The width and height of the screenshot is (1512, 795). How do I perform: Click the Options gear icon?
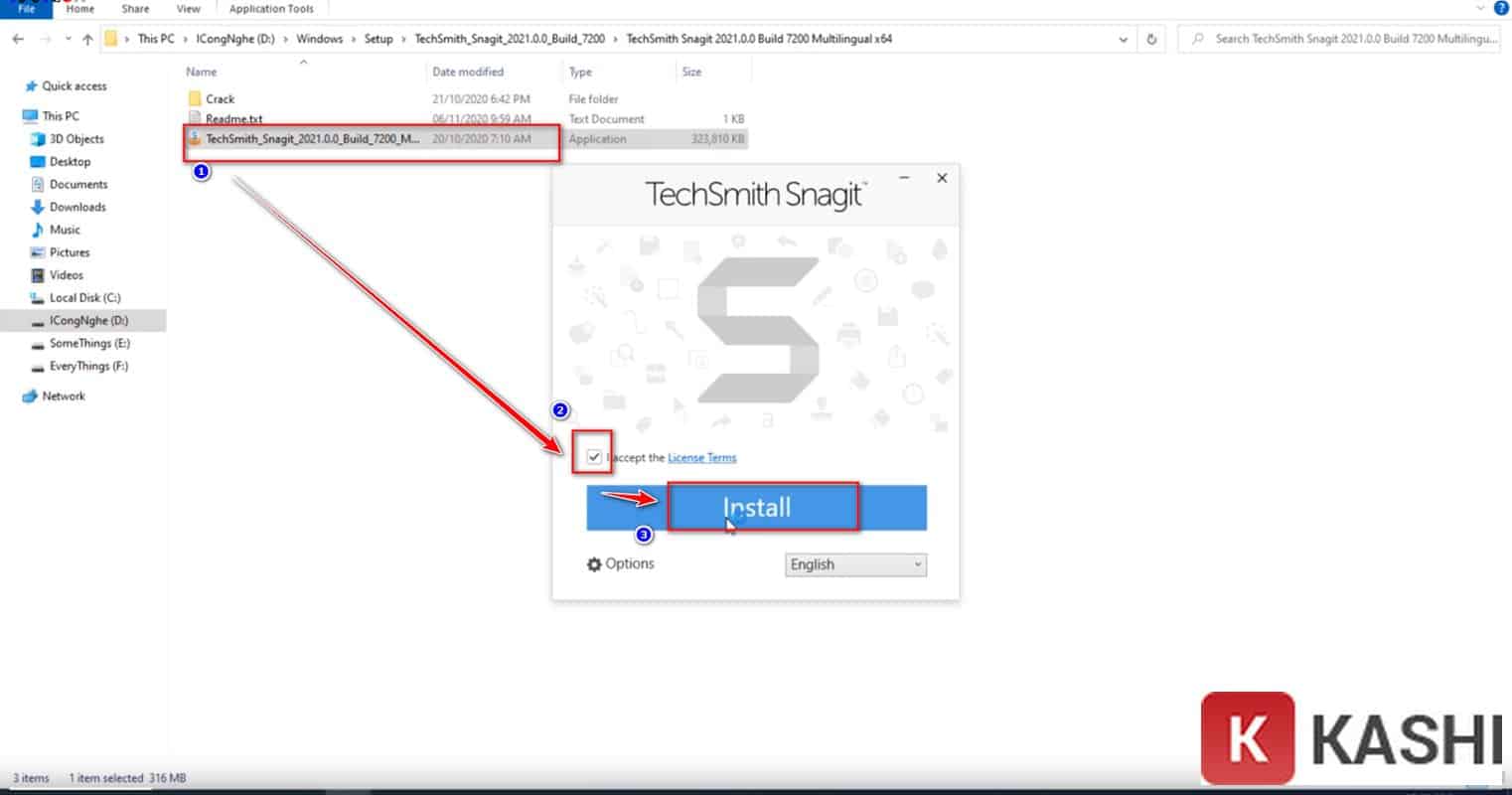pos(594,564)
